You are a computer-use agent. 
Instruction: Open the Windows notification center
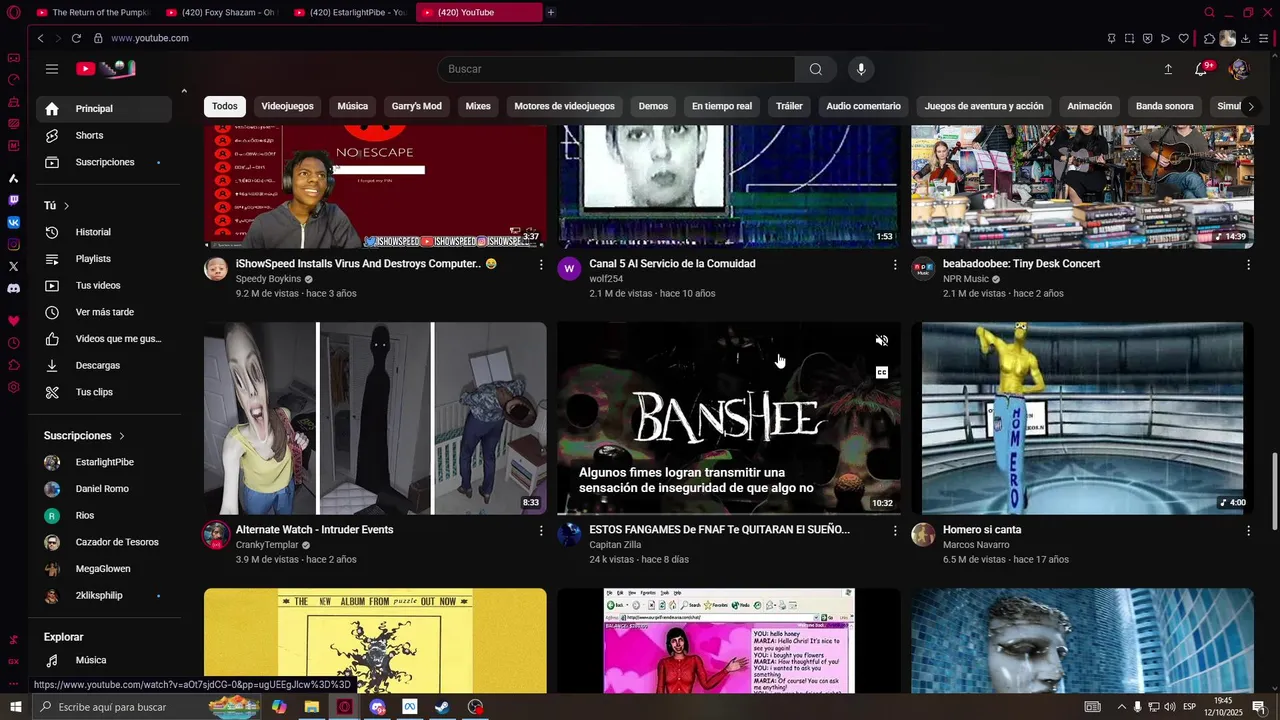[x=1259, y=707]
